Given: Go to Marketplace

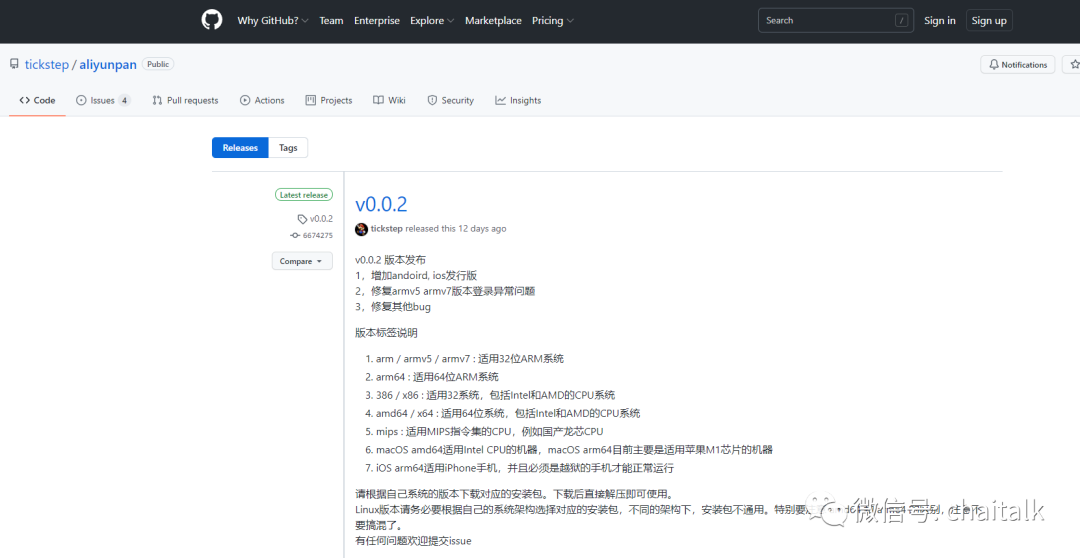Looking at the screenshot, I should tap(493, 21).
